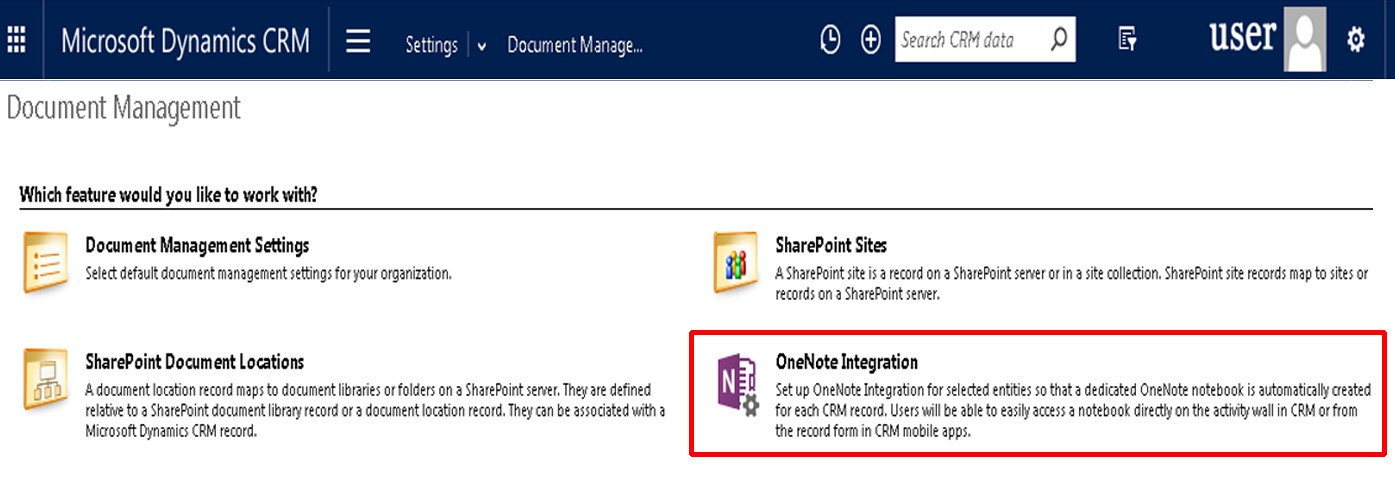Image resolution: width=1395 pixels, height=482 pixels.
Task: Open the advanced find icon
Action: (x=1128, y=40)
